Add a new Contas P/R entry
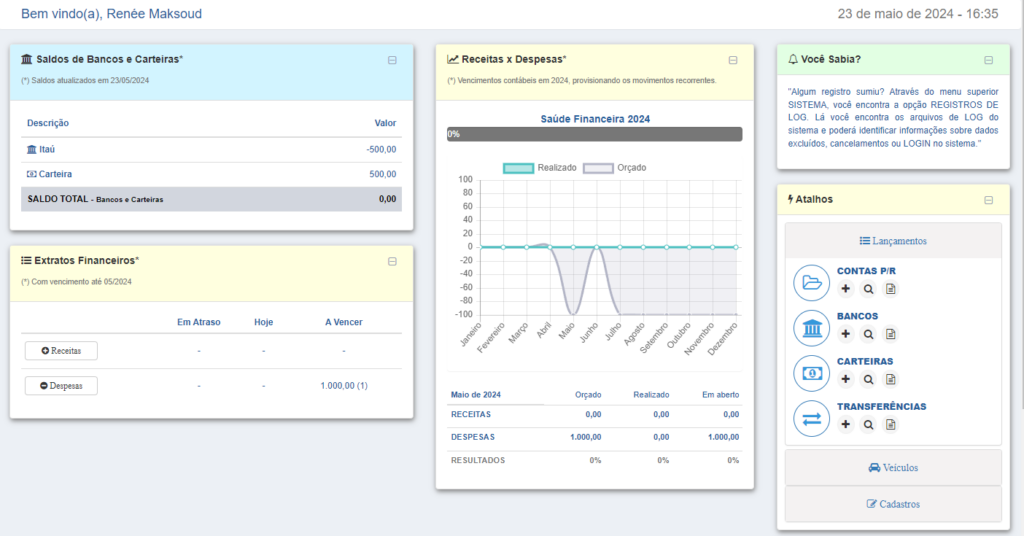Screen dimensions: 1024x536 coord(846,289)
